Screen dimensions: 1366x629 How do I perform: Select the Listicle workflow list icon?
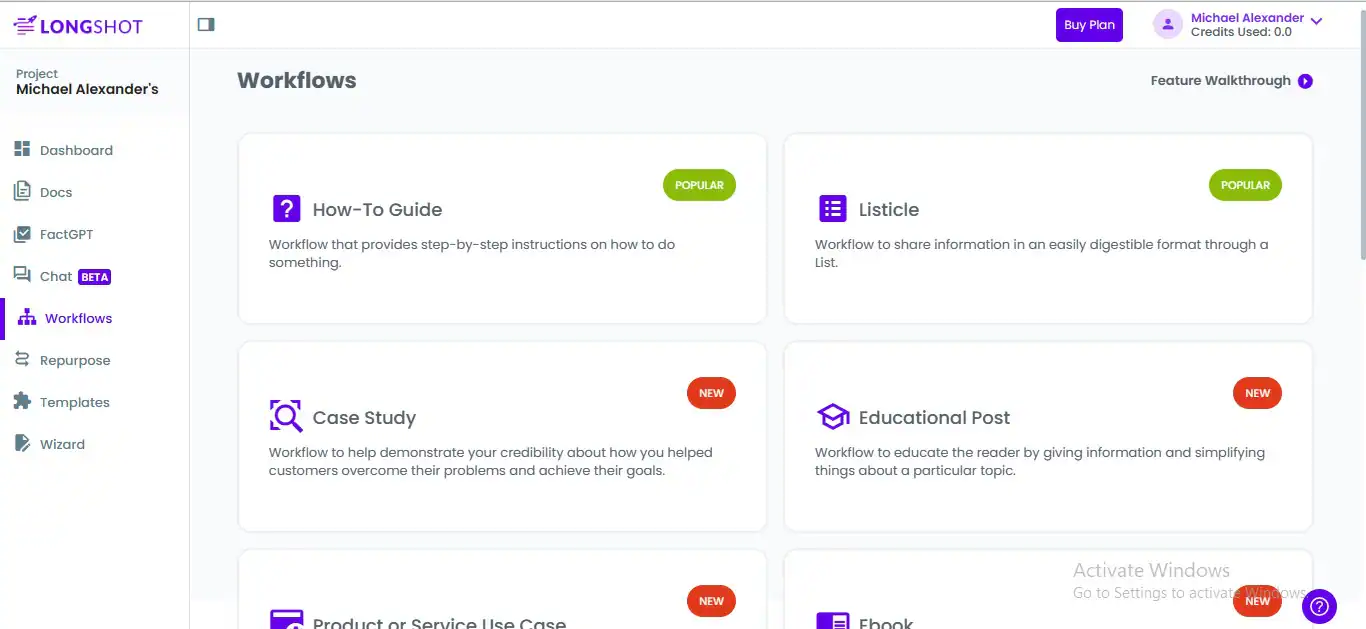[832, 209]
